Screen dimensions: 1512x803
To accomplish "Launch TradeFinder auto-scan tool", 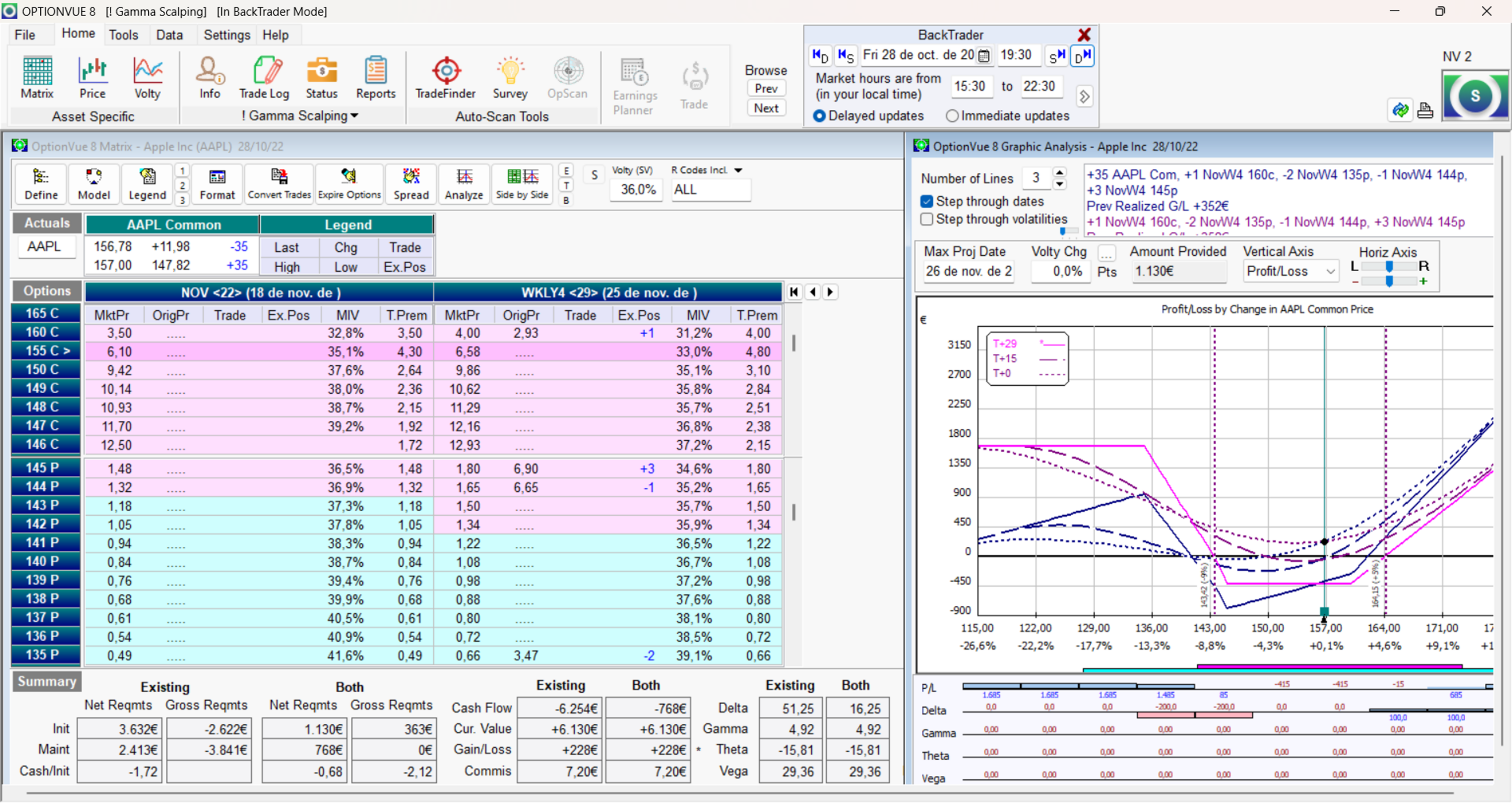I will click(446, 78).
